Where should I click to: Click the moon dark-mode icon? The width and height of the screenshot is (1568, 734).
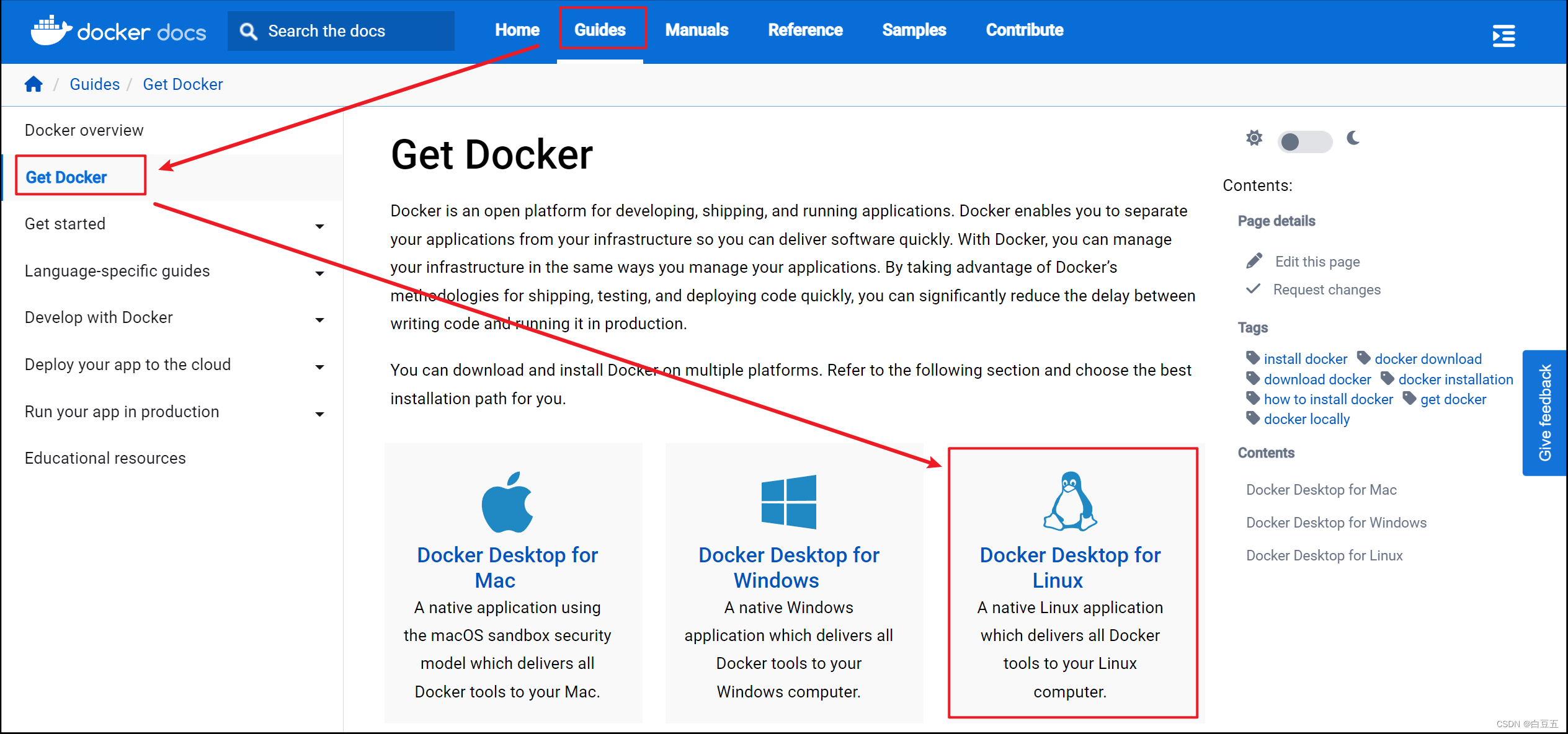tap(1353, 138)
